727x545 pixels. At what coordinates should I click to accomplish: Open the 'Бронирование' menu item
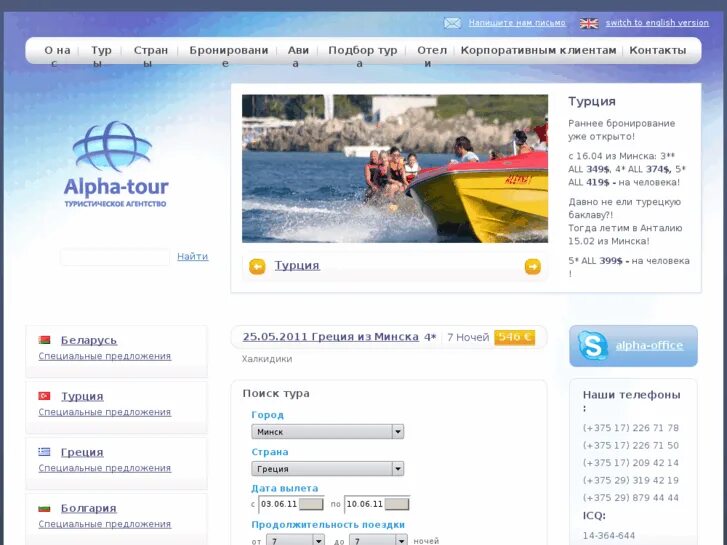click(x=229, y=56)
